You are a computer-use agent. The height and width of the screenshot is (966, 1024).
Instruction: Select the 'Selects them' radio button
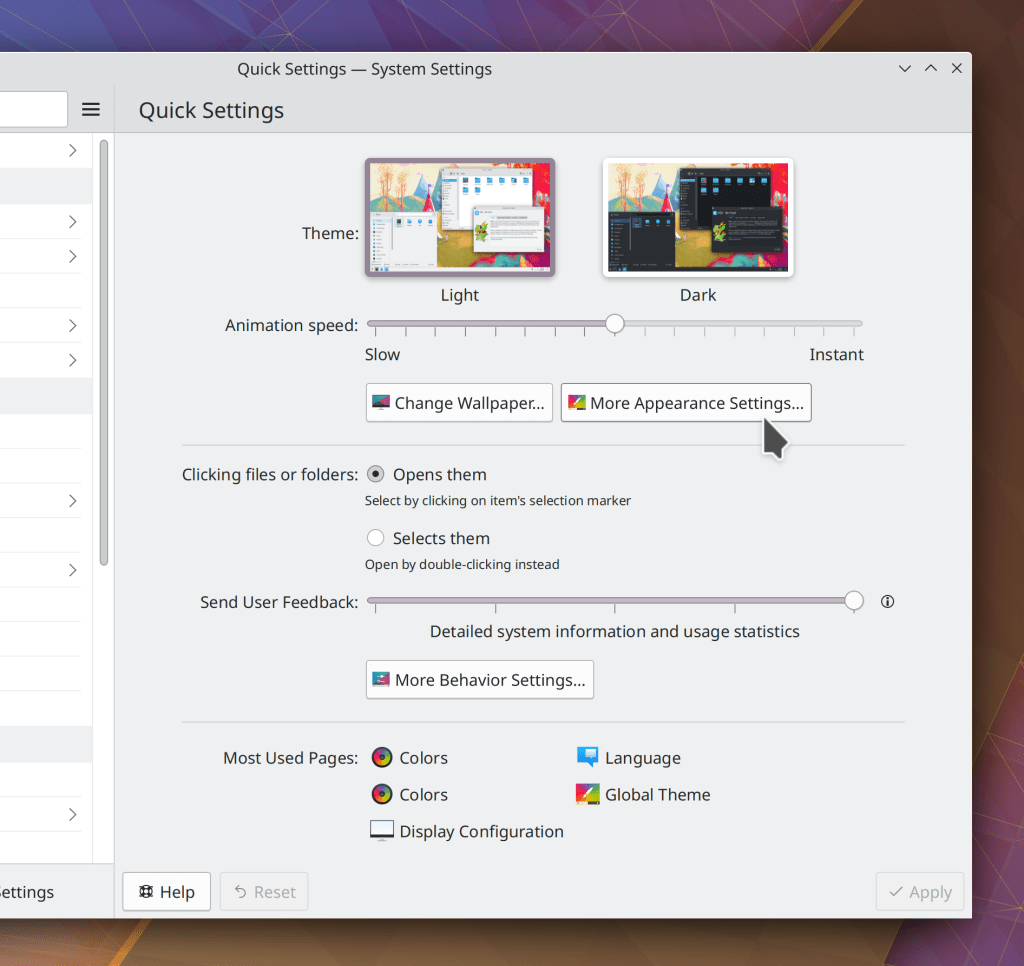tap(375, 537)
